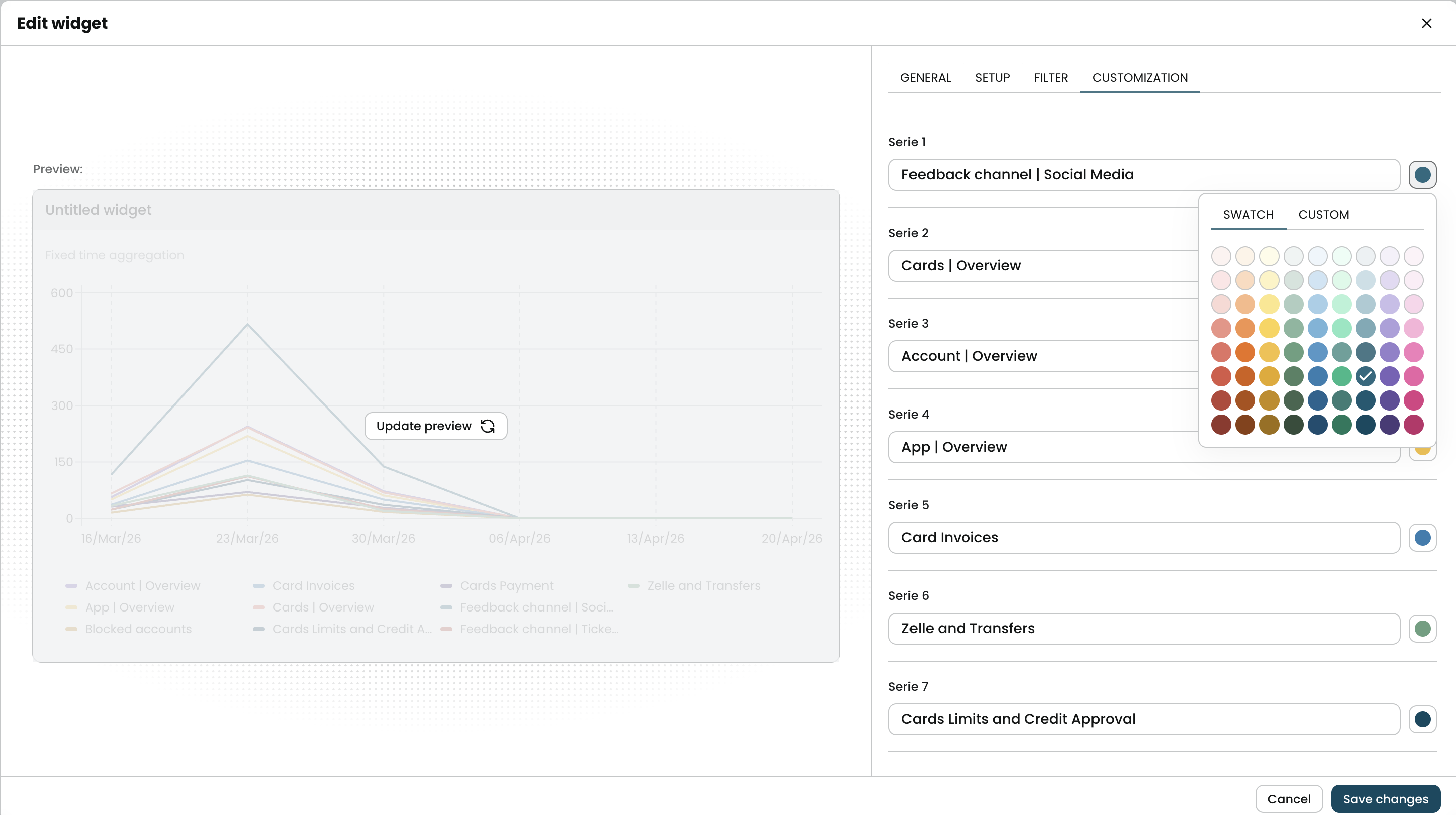Pick the darkest red swatch in bottom row
This screenshot has width=1456, height=815.
(1221, 425)
